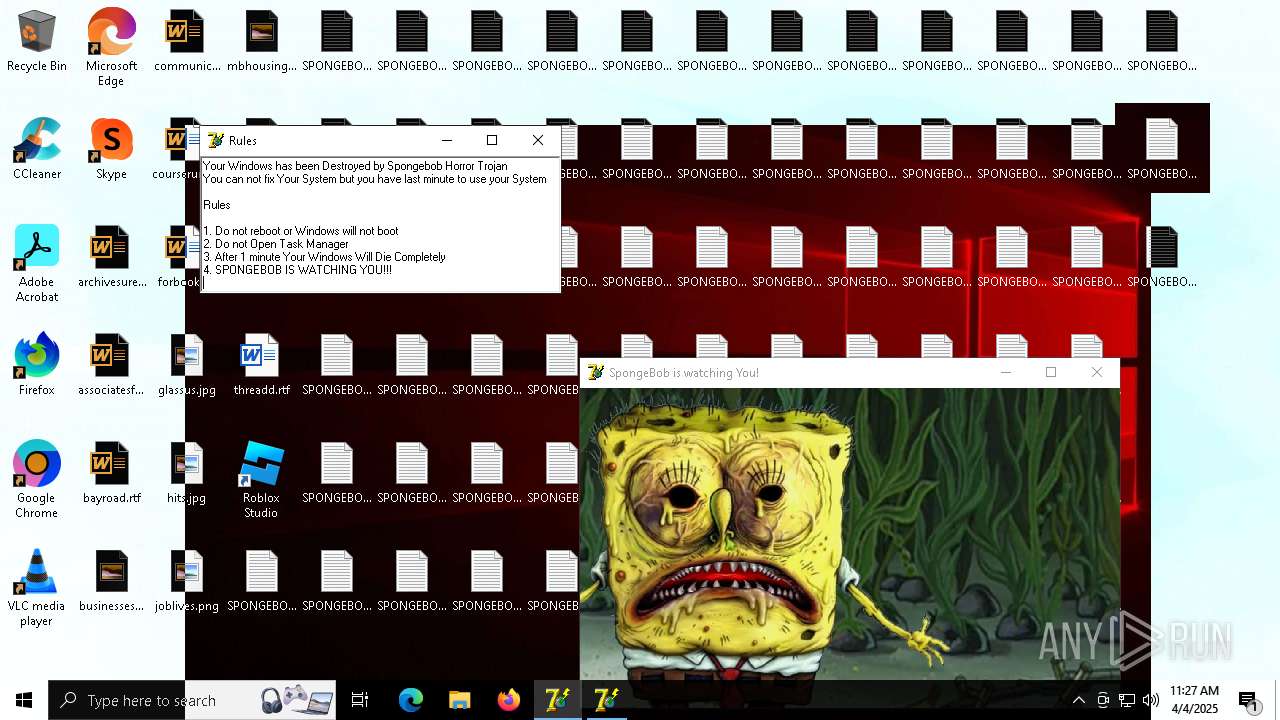1280x720 pixels.
Task: Select the associatesf document icon
Action: tap(111, 366)
